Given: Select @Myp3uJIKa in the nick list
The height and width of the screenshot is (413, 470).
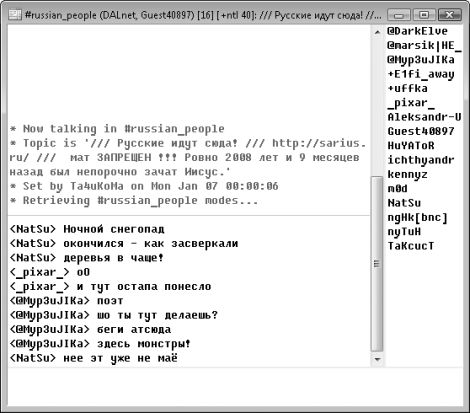Looking at the screenshot, I should pyautogui.click(x=421, y=60).
